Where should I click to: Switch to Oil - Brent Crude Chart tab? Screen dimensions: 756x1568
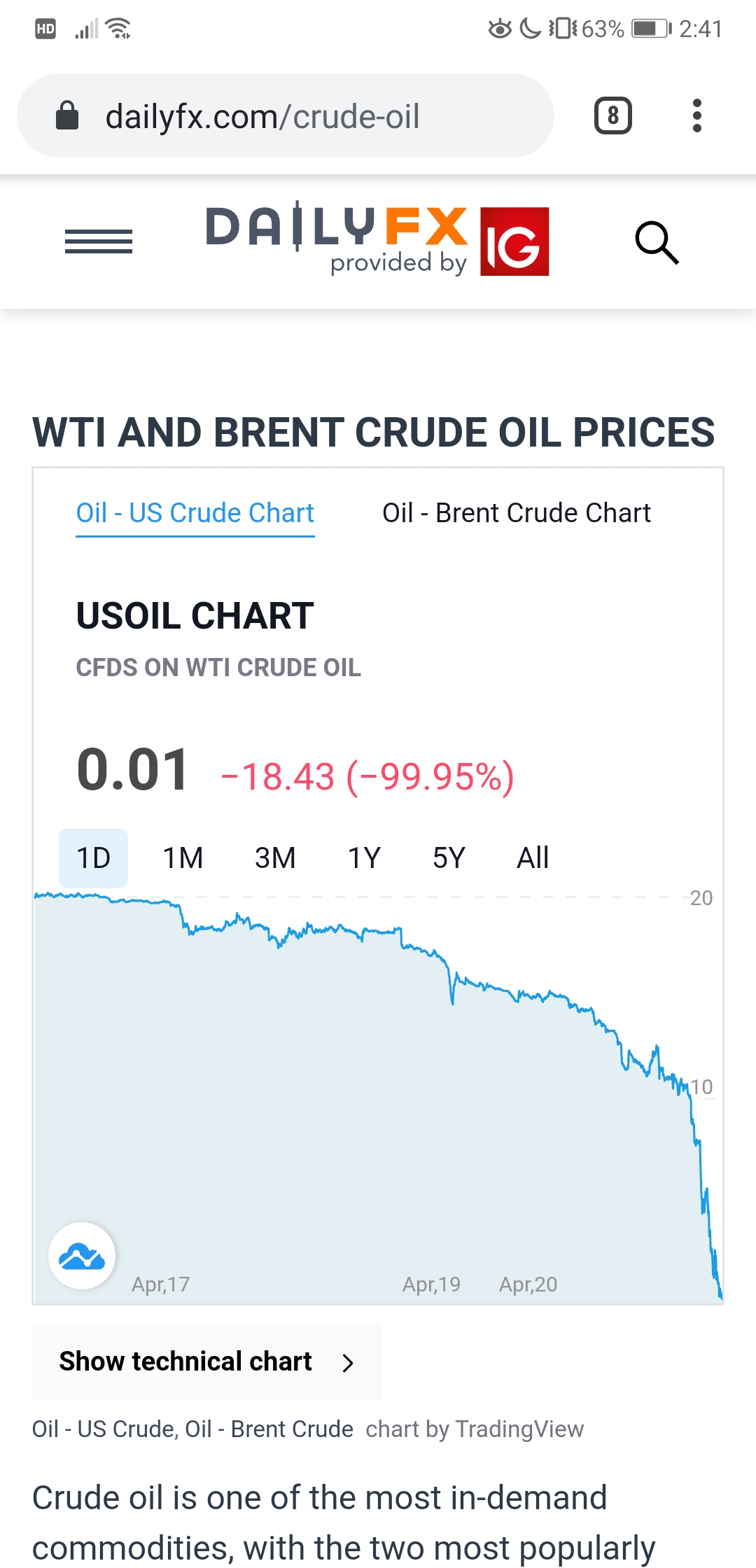click(516, 513)
